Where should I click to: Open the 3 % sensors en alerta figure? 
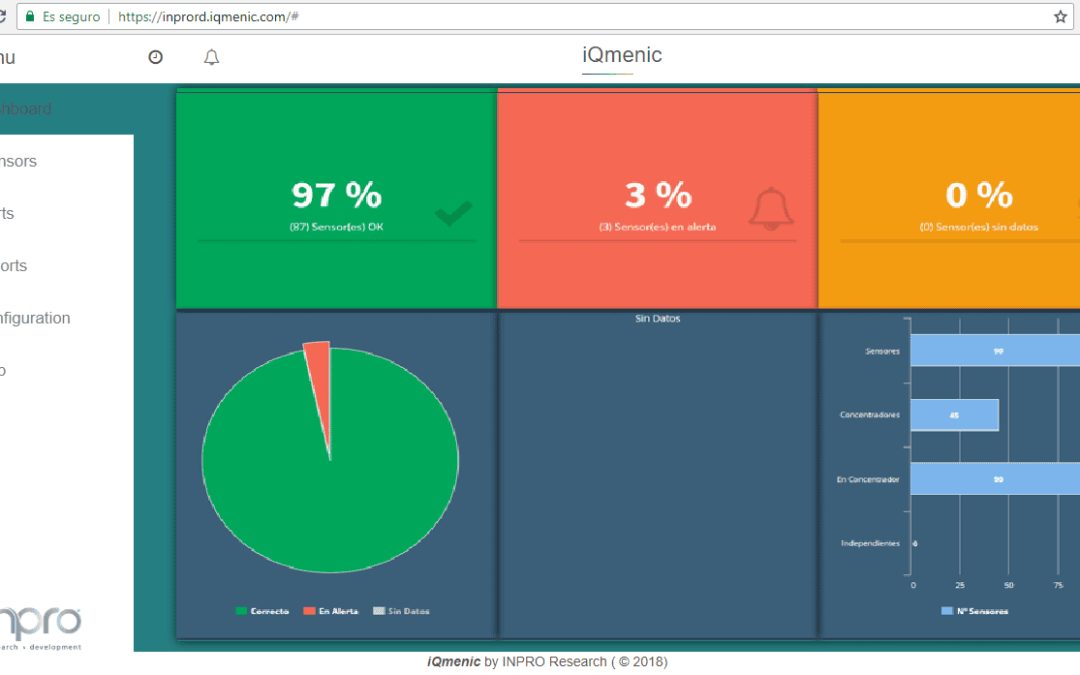(658, 195)
